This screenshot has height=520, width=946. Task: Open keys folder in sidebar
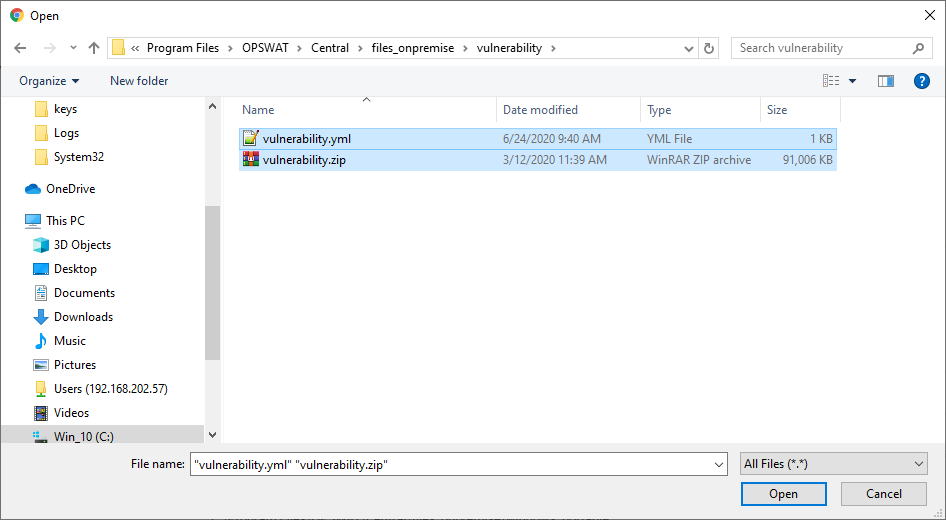coord(65,109)
